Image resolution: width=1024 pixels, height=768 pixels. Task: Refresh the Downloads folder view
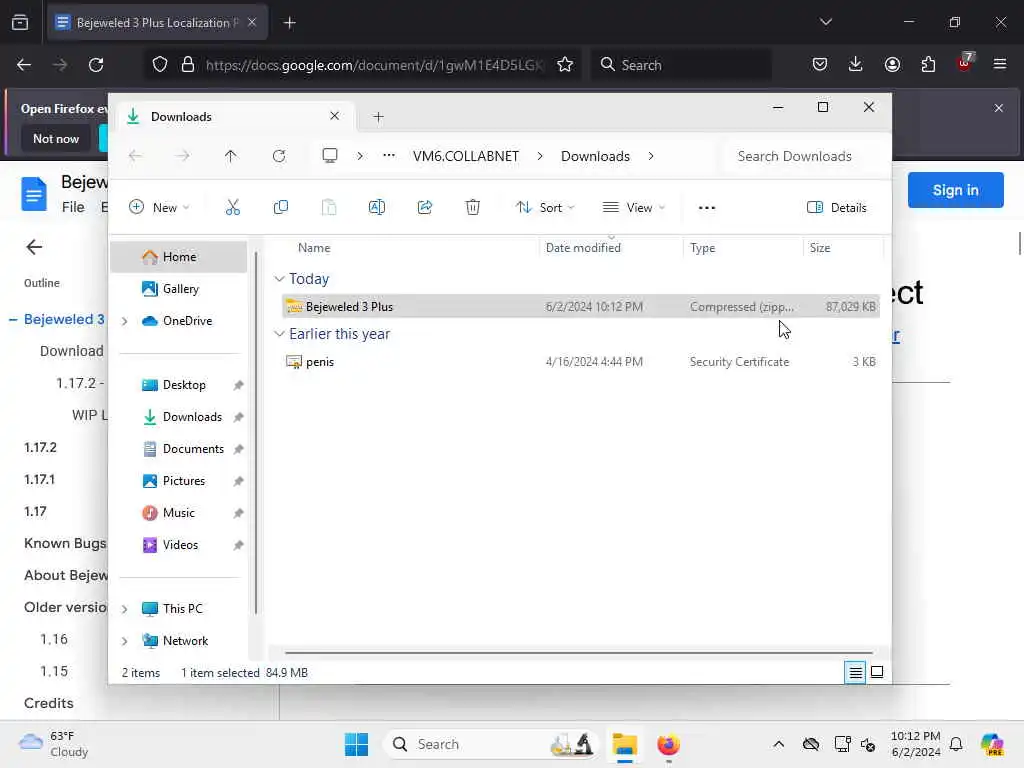pyautogui.click(x=279, y=156)
